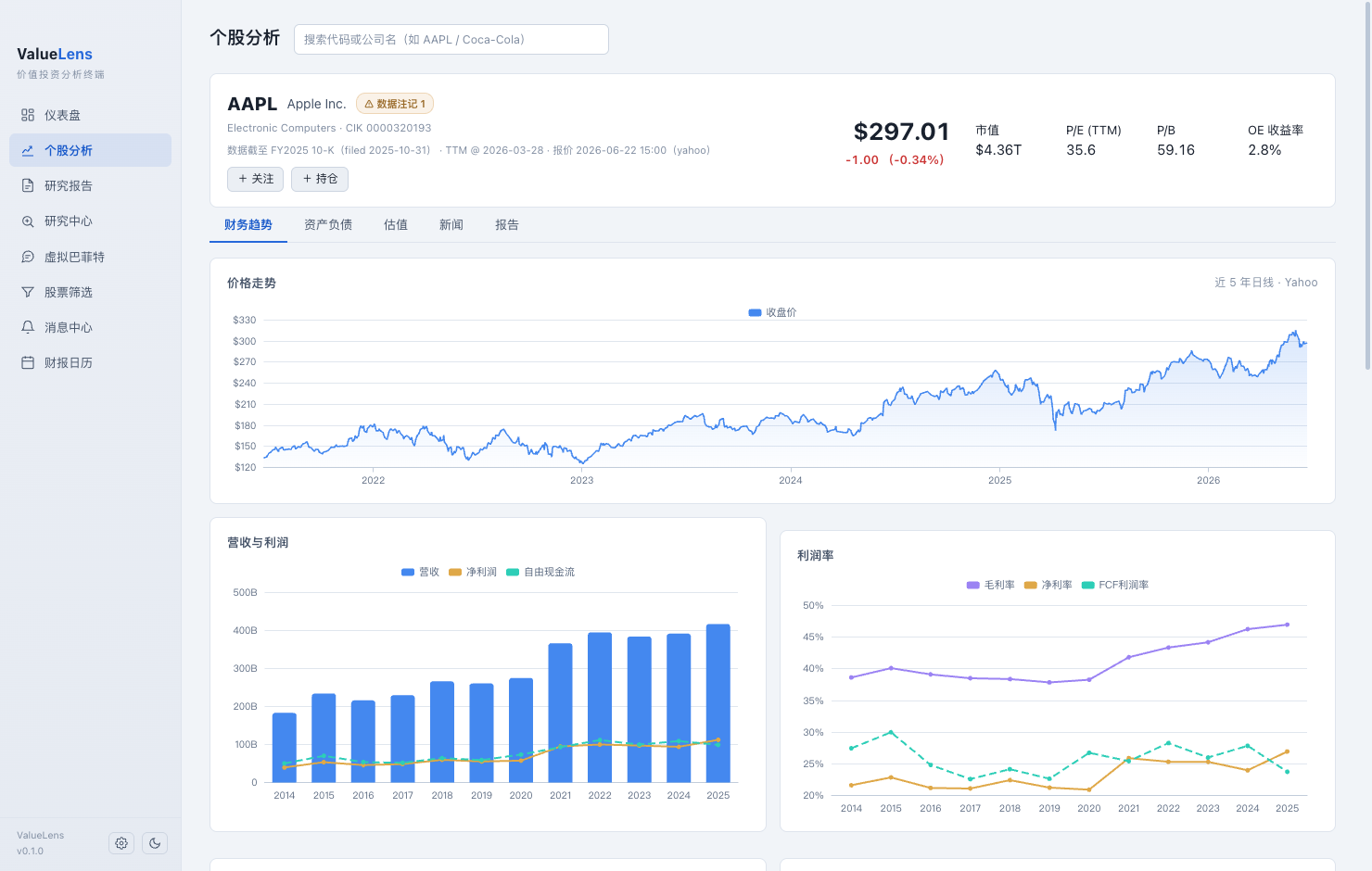Add AAPL to watchlist with 关注
1372x871 pixels.
(255, 179)
